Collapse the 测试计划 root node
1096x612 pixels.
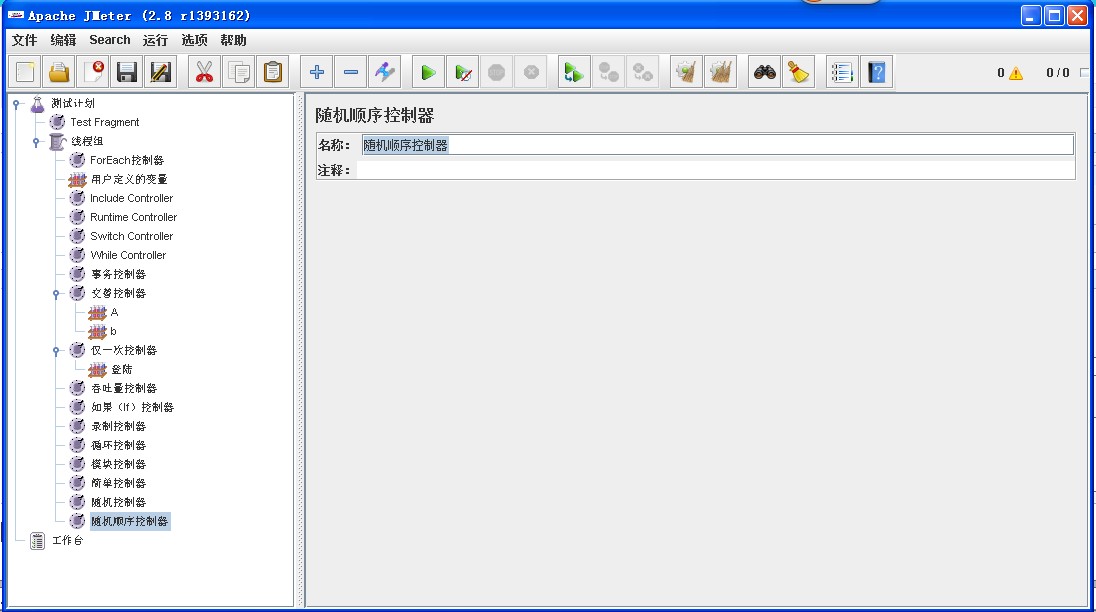[x=16, y=104]
